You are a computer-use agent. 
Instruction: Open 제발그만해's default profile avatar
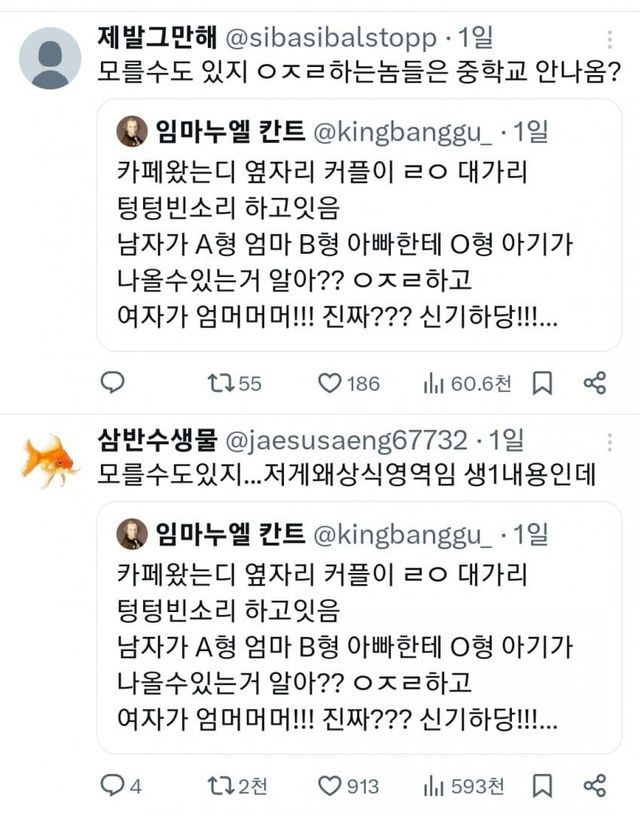point(50,57)
